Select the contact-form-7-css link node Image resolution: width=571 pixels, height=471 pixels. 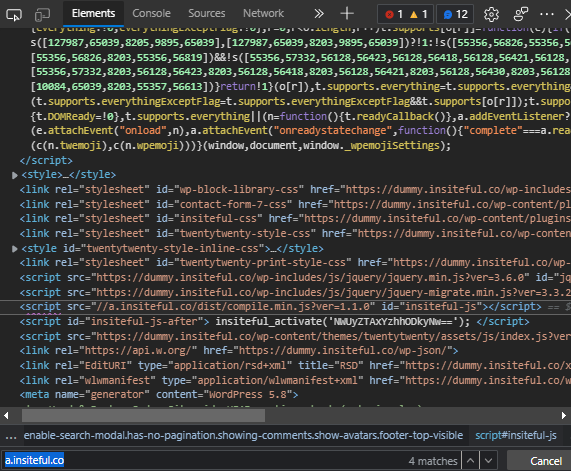[x=295, y=204]
